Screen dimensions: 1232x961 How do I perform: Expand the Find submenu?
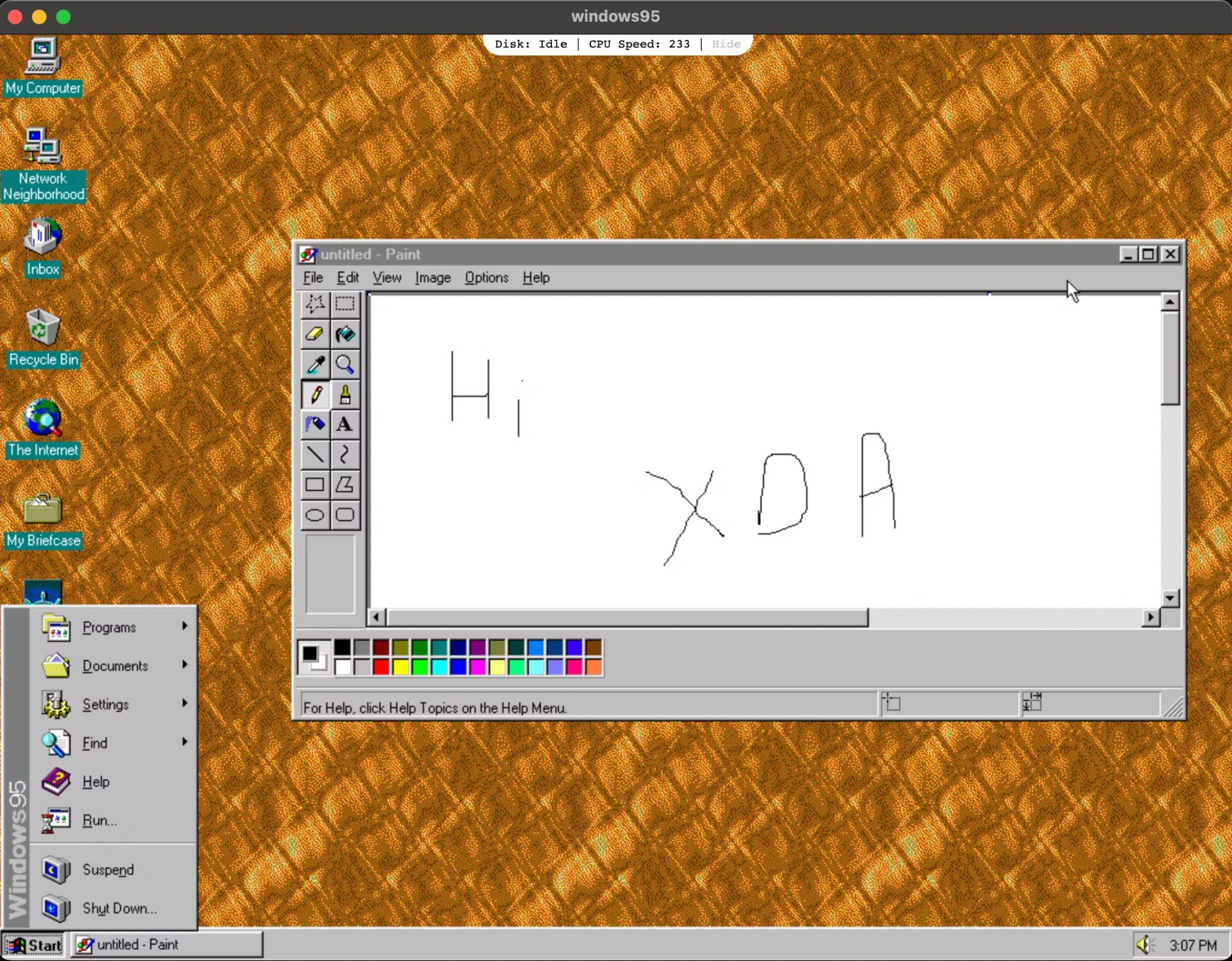pos(114,743)
